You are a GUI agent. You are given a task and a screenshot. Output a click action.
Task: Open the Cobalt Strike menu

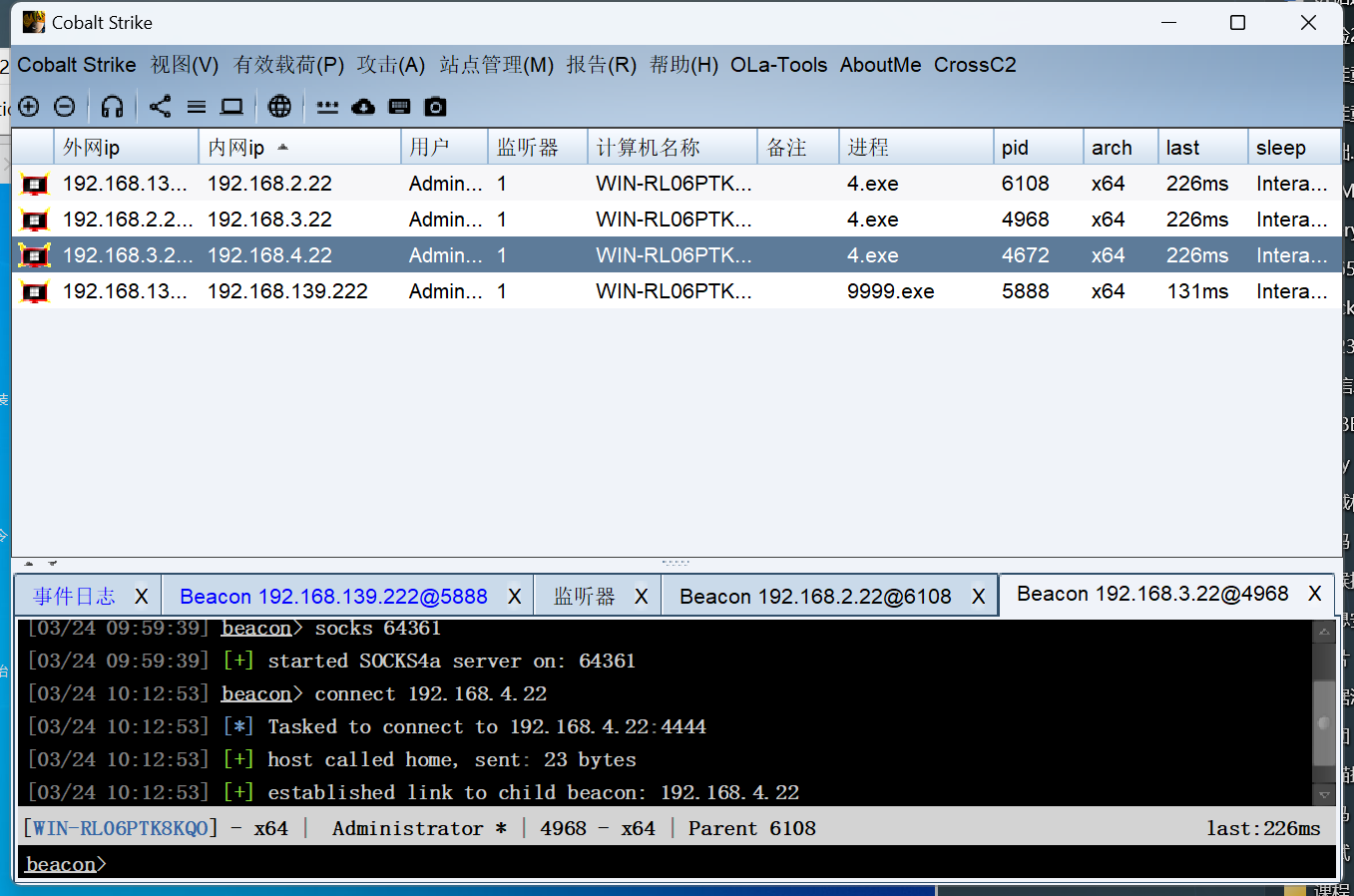pos(77,65)
